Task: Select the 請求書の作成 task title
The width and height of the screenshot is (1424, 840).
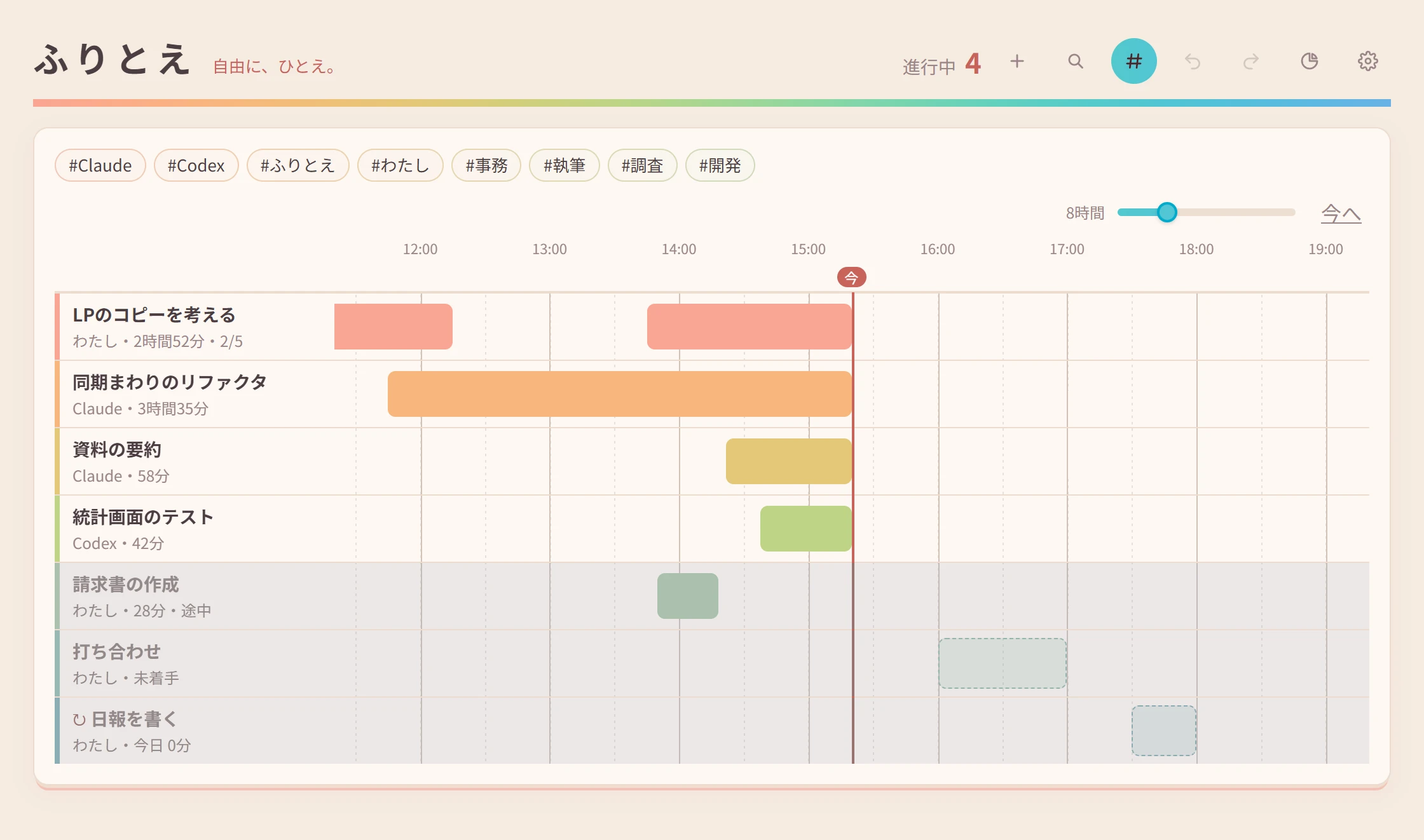Action: [x=126, y=584]
